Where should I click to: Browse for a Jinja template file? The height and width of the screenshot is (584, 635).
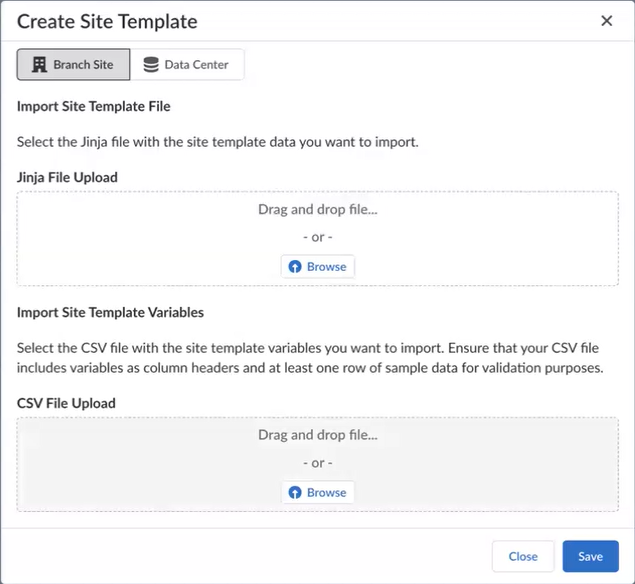click(x=317, y=267)
